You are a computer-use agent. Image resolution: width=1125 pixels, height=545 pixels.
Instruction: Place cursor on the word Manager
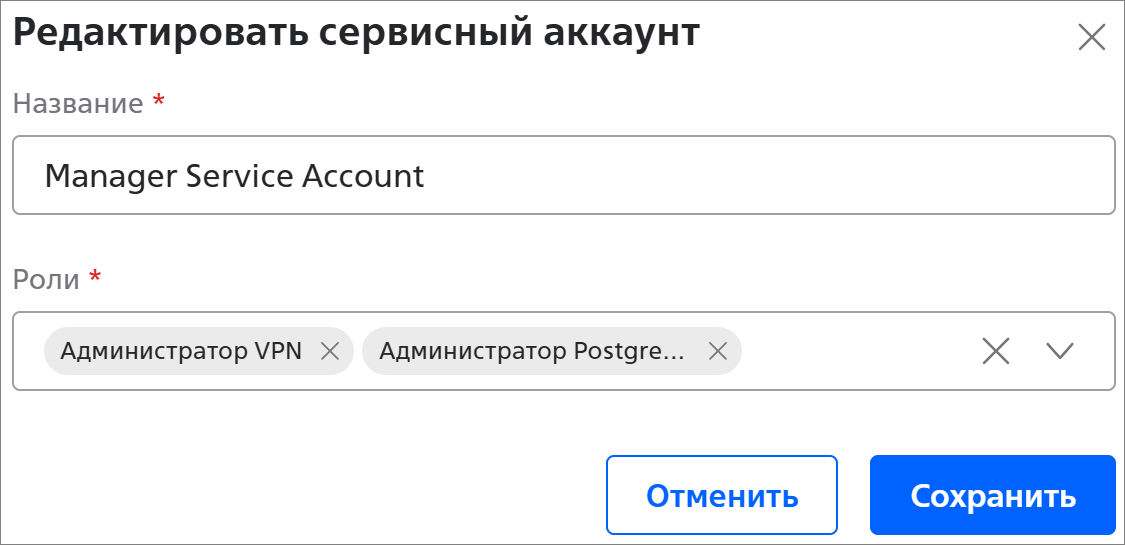(x=101, y=177)
